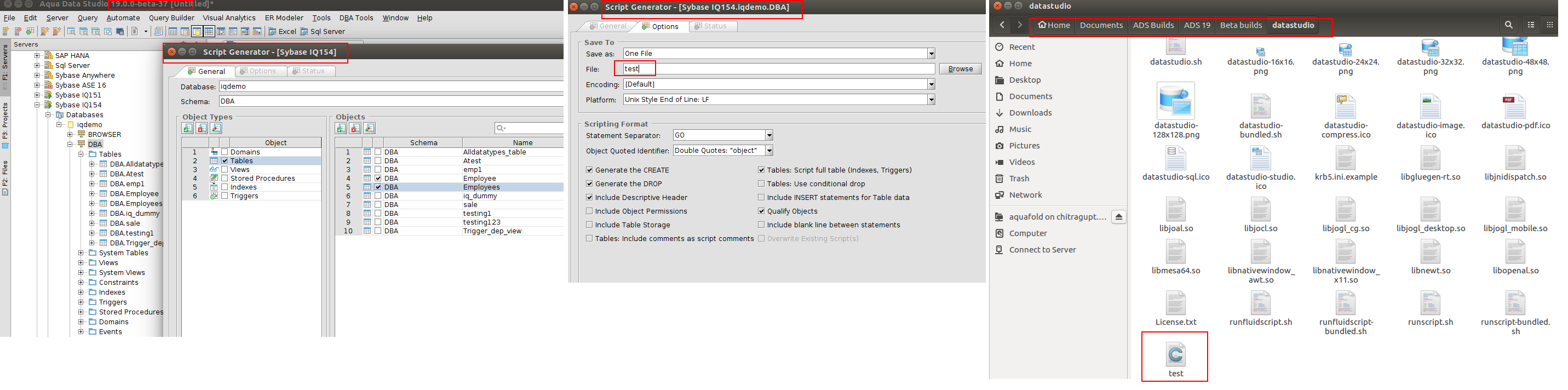This screenshot has height=390, width=1568.
Task: Open F3: Projects side panel tab
Action: click(x=5, y=125)
